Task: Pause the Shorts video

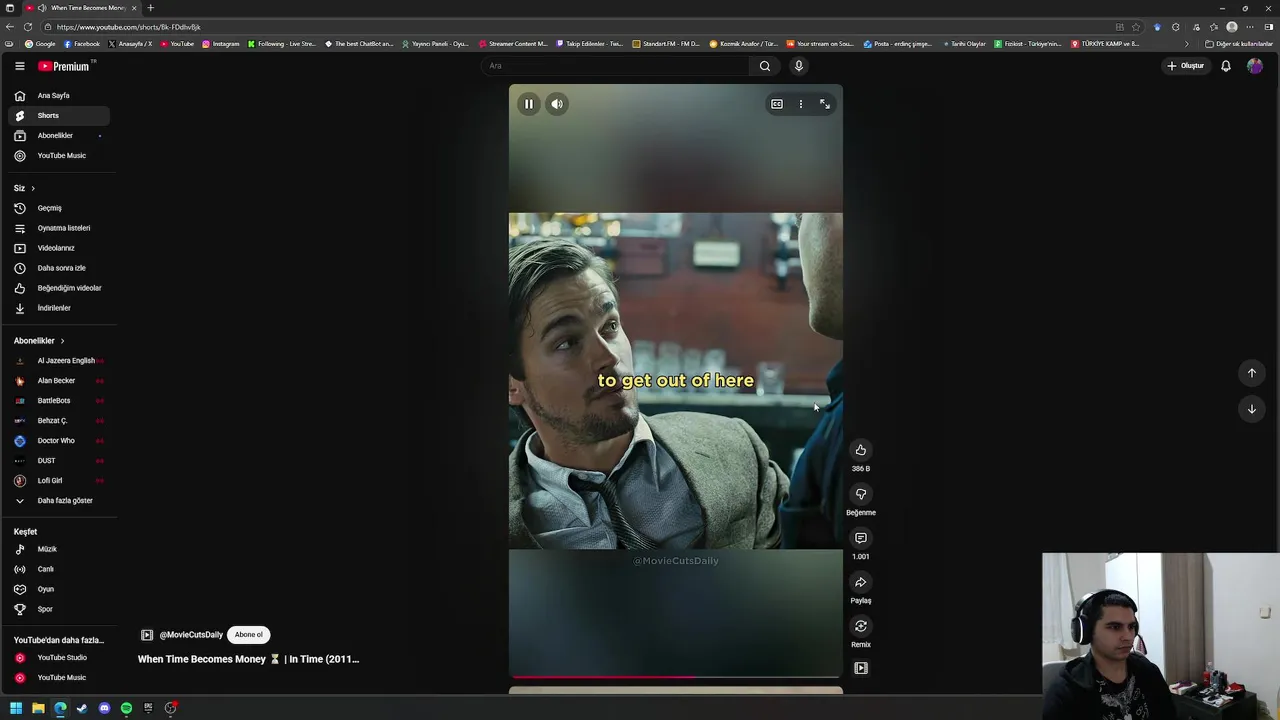Action: point(529,104)
